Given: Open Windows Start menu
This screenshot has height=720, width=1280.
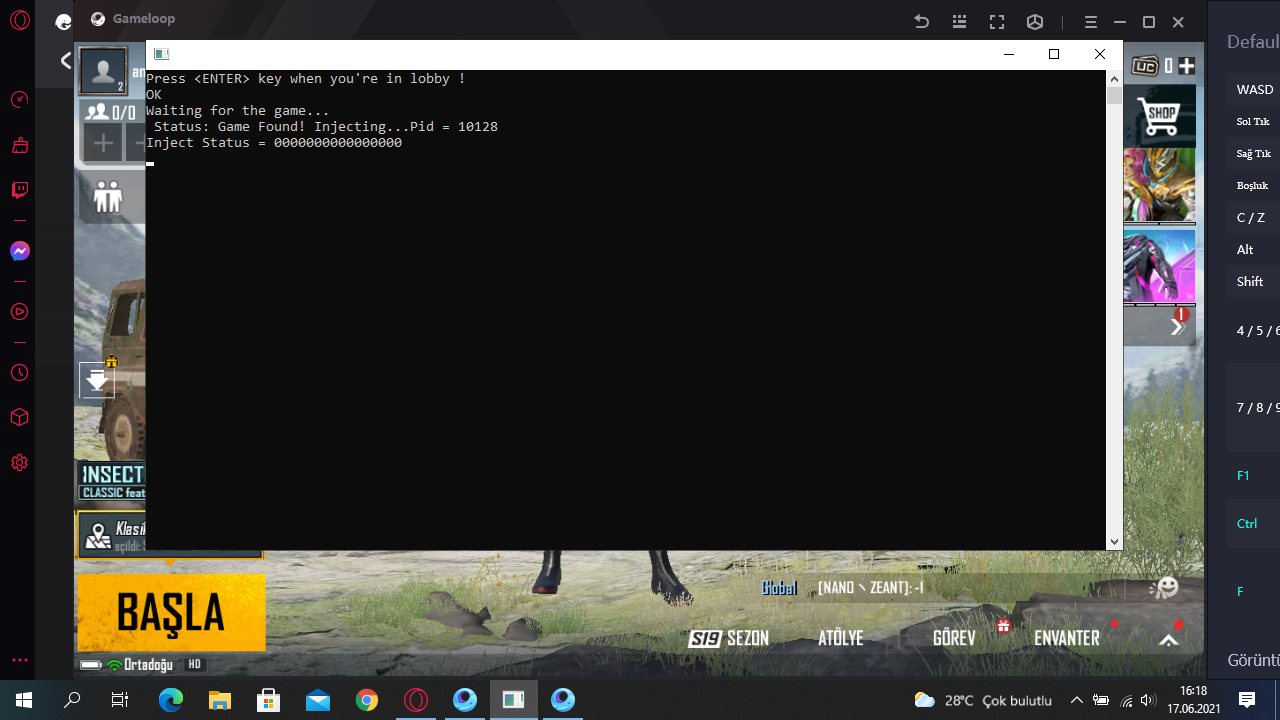Looking at the screenshot, I should 23,700.
